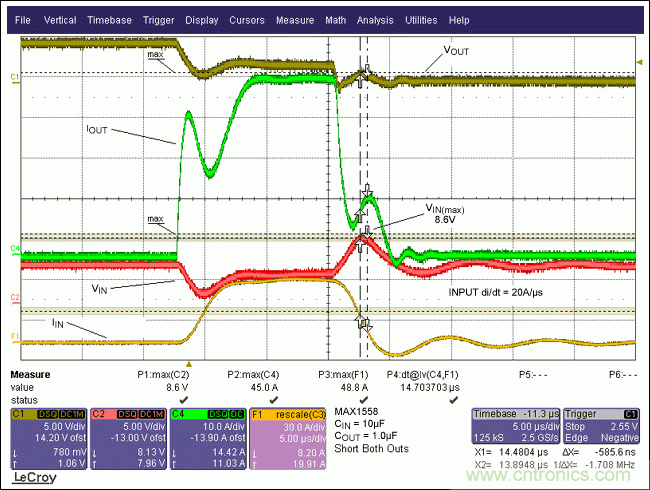Click the F1 marker on left grid edge

14,336
